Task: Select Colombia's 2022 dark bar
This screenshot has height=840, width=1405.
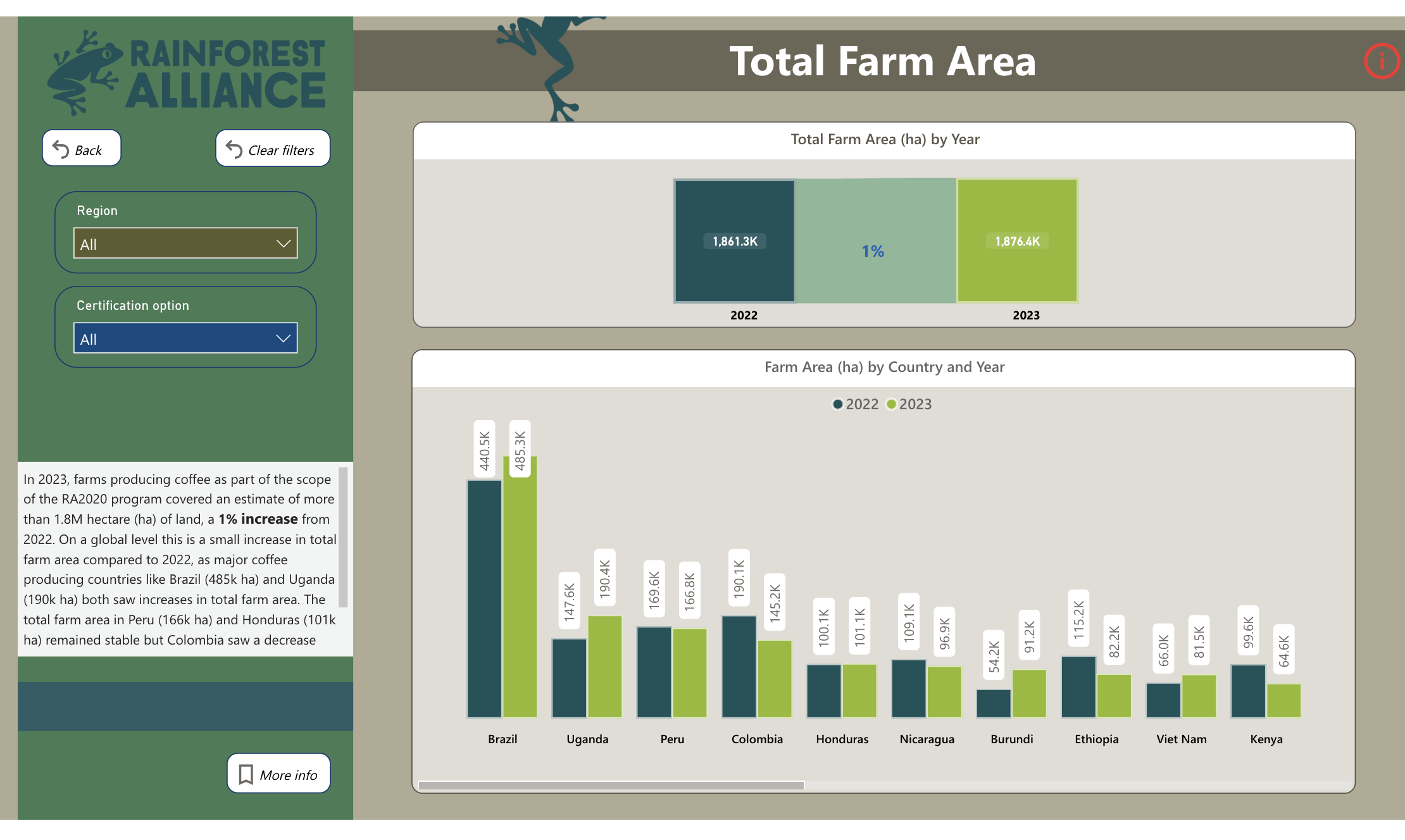Action: coord(739,667)
